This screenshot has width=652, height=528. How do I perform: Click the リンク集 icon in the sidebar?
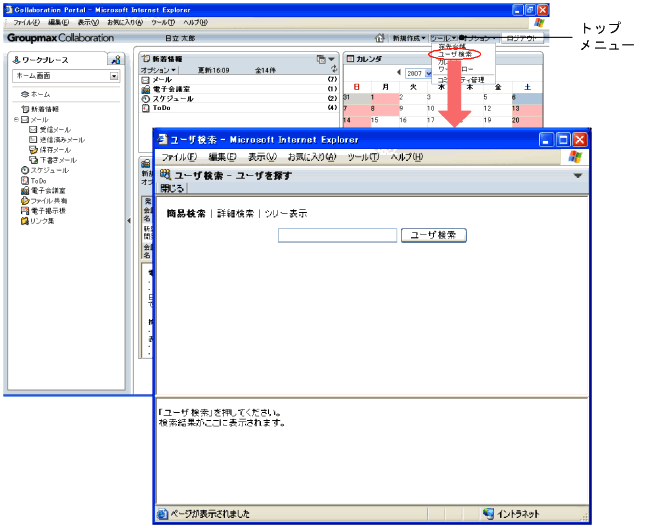coord(25,221)
